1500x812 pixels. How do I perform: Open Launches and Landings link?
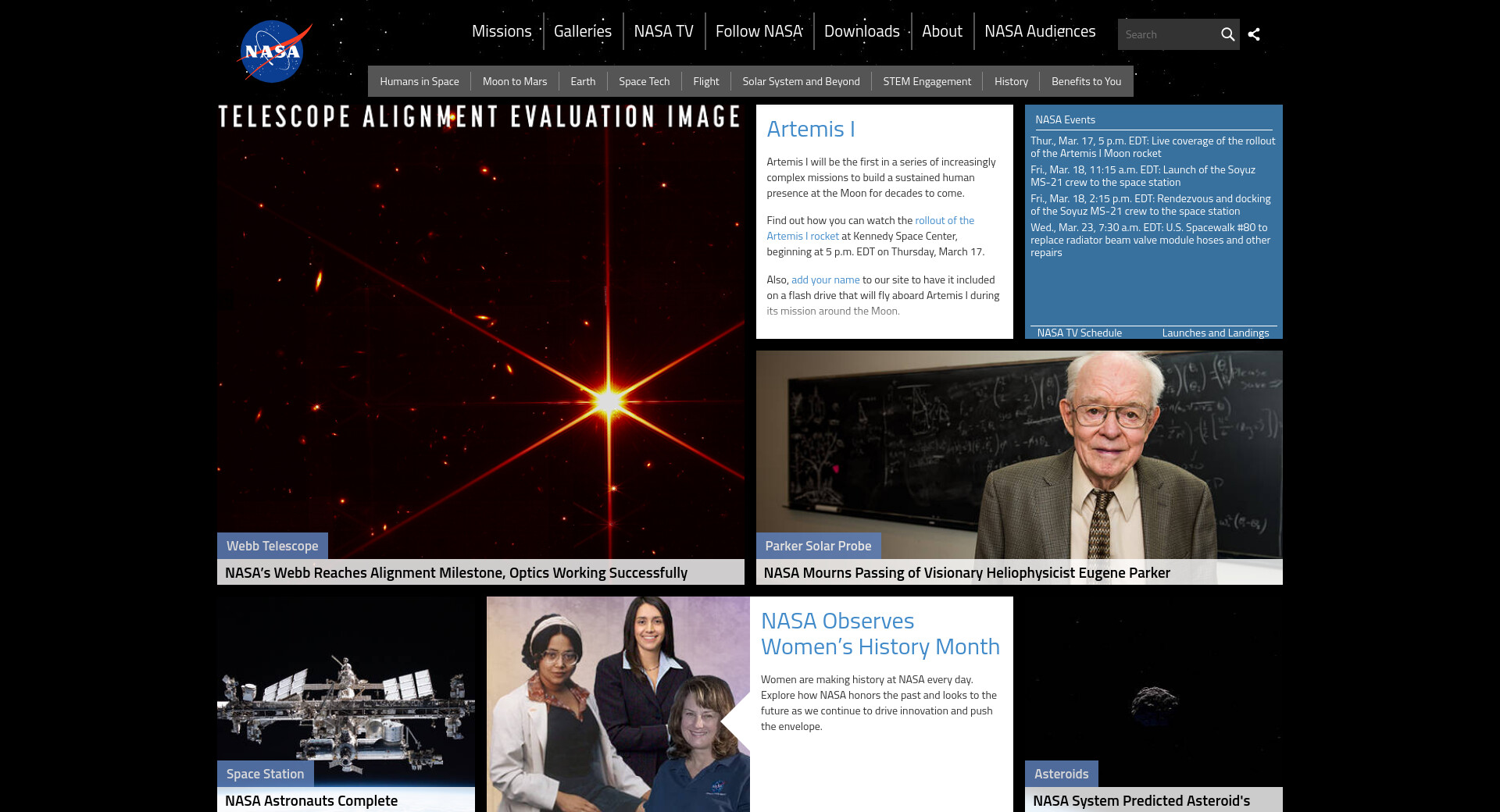tap(1216, 333)
